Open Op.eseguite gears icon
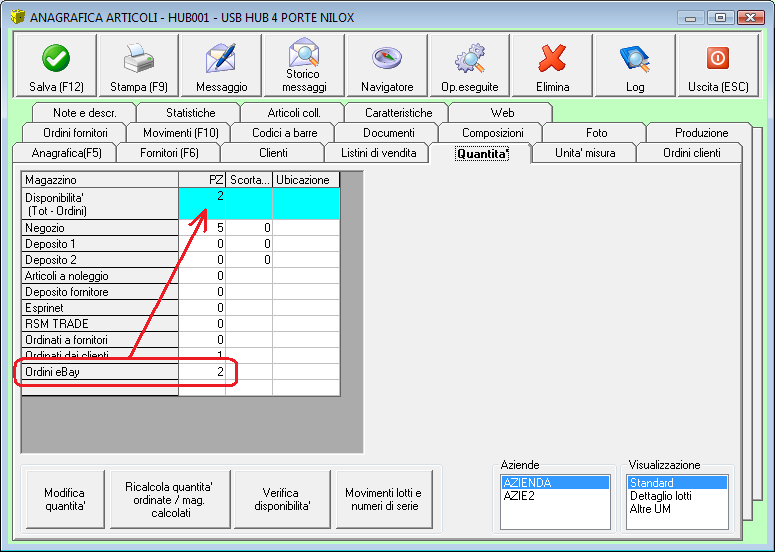 pyautogui.click(x=470, y=58)
